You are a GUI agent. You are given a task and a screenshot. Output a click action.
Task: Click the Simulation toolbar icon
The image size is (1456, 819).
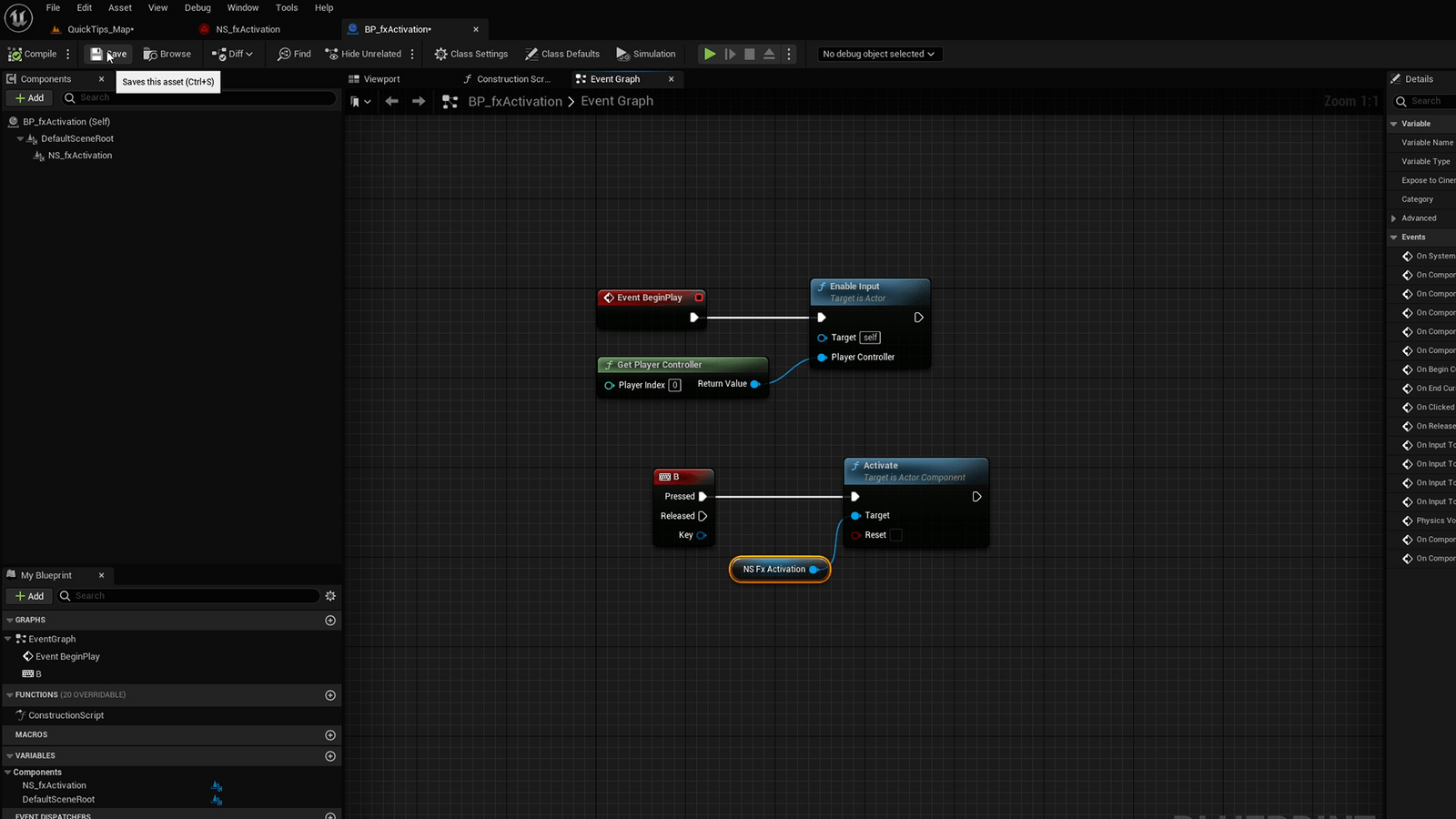pyautogui.click(x=646, y=54)
